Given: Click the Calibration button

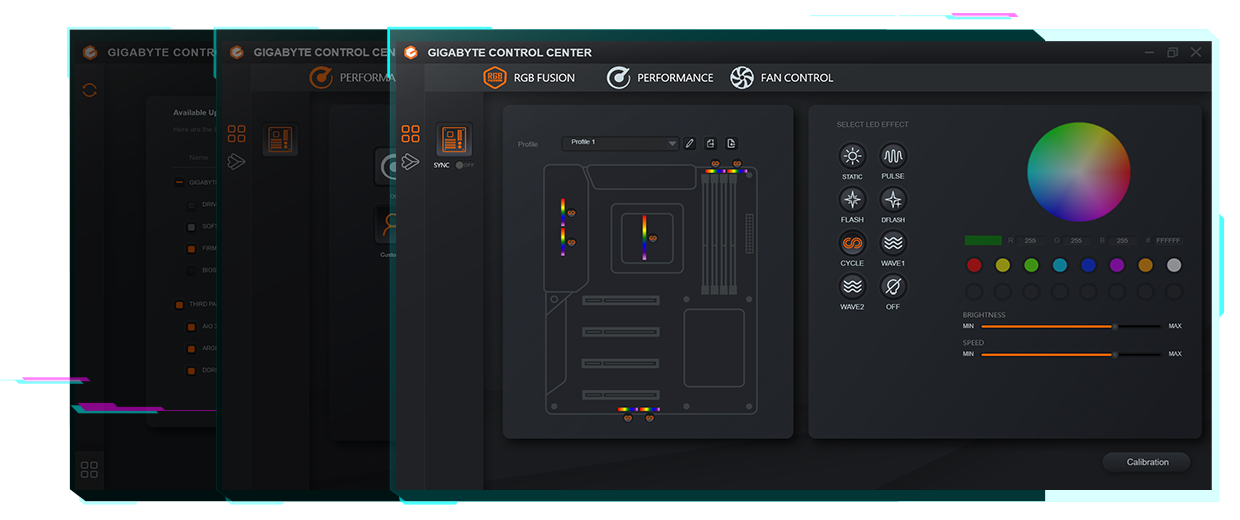Looking at the screenshot, I should tap(1147, 462).
